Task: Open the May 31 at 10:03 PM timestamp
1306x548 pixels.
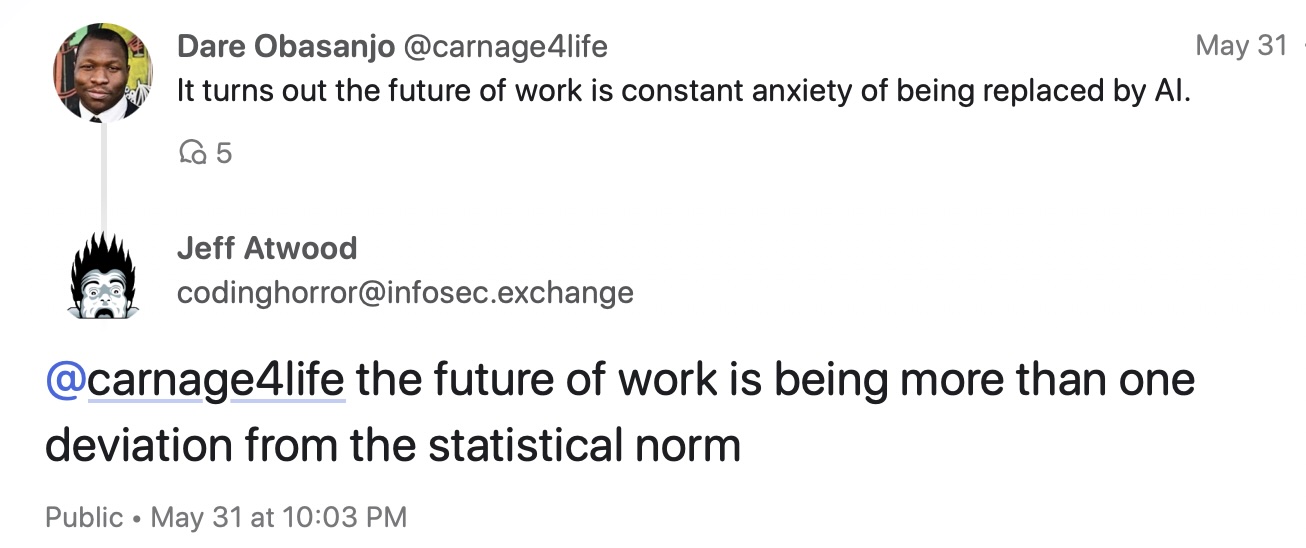Action: 279,517
